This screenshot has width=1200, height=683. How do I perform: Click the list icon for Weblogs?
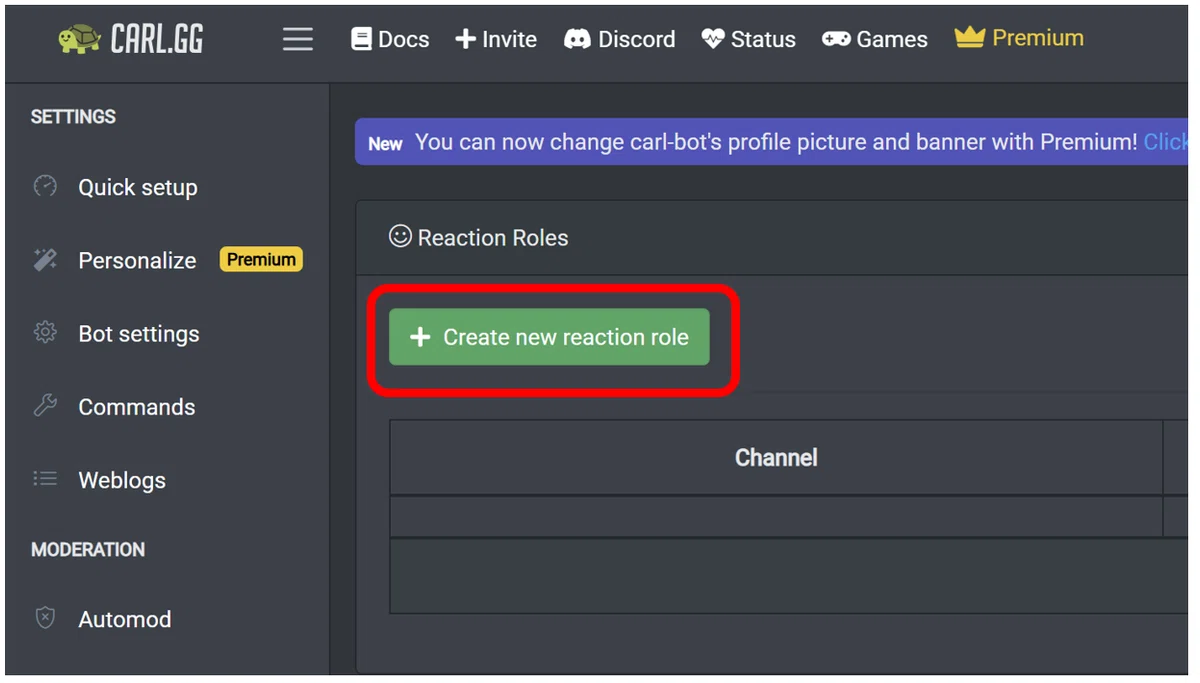coord(45,479)
